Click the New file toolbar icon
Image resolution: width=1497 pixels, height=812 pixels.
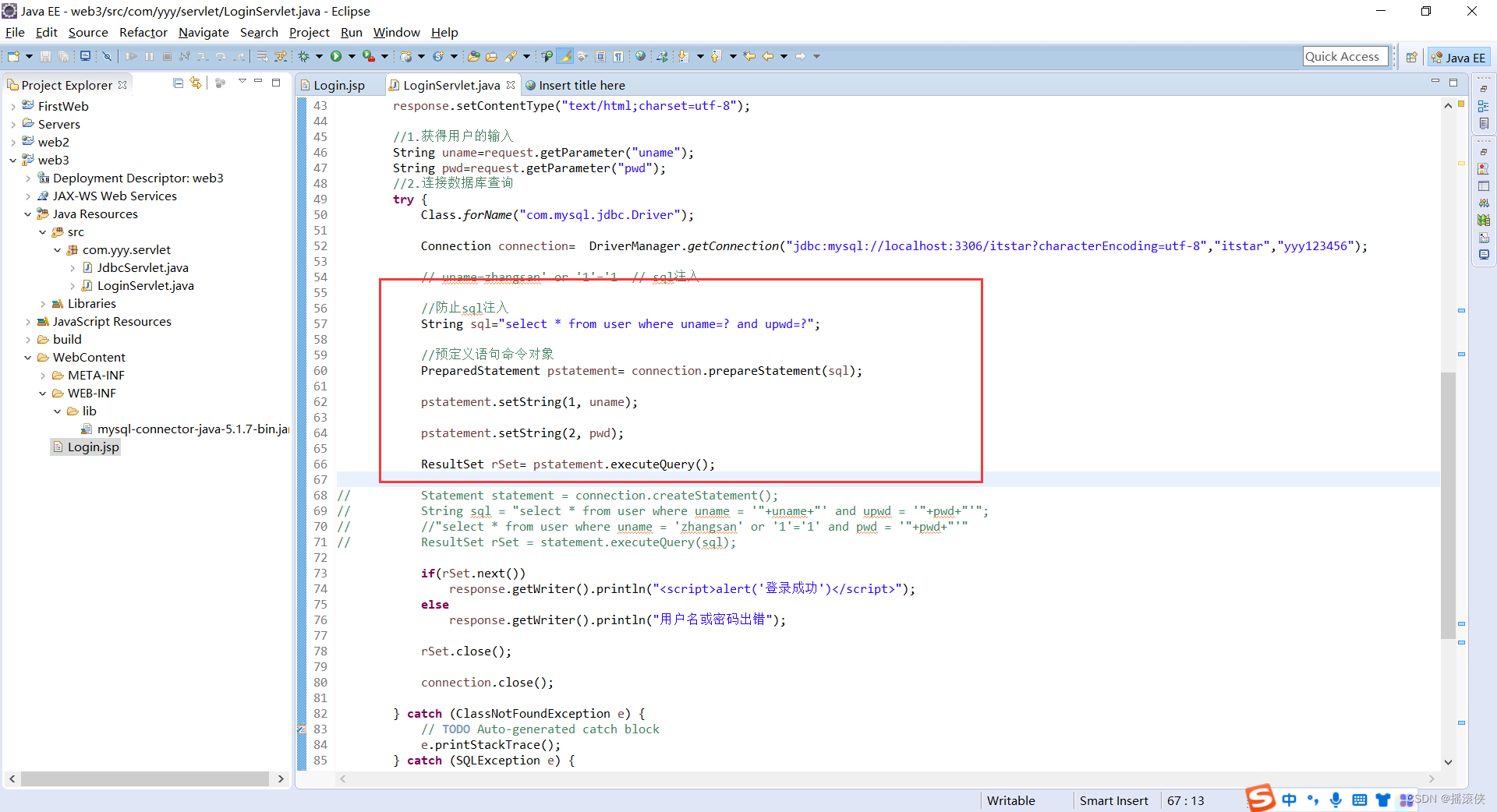[13, 56]
